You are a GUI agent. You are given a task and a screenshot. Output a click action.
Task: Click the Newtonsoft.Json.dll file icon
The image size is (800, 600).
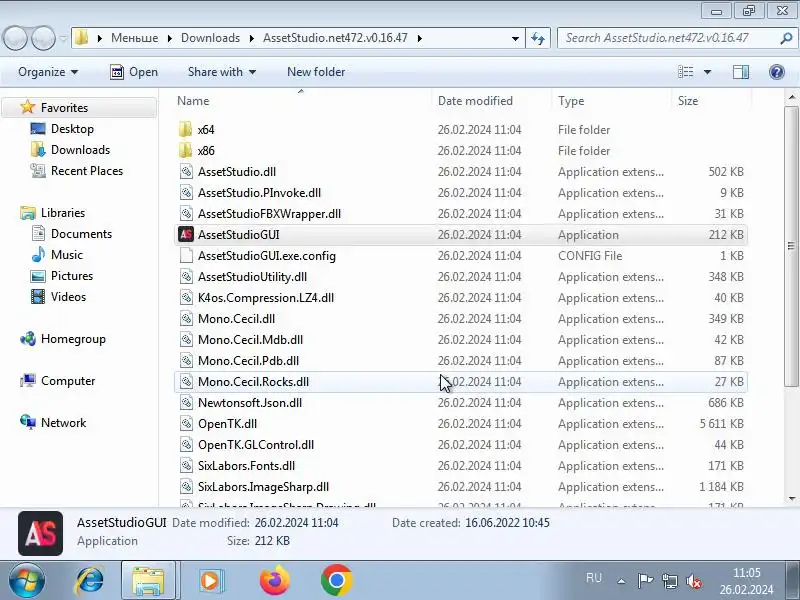(x=186, y=402)
